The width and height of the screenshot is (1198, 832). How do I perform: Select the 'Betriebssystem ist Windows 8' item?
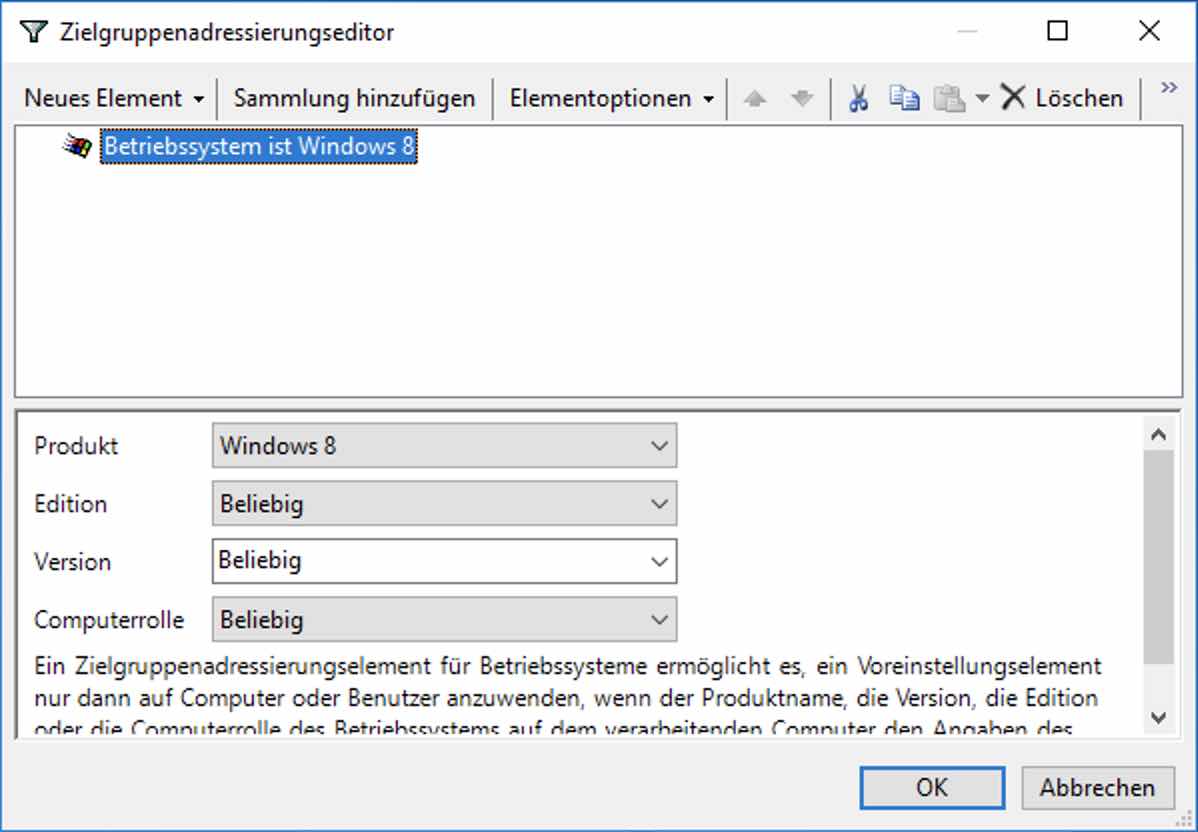pyautogui.click(x=259, y=146)
